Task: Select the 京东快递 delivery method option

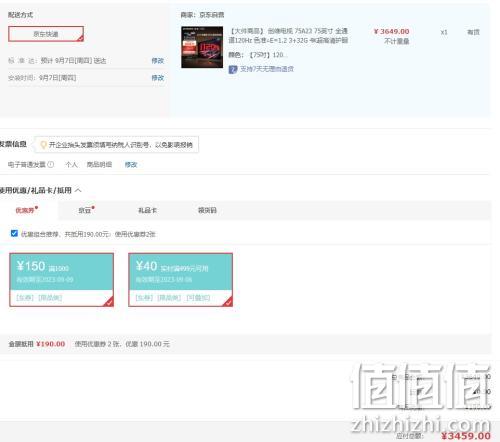Action: click(46, 34)
